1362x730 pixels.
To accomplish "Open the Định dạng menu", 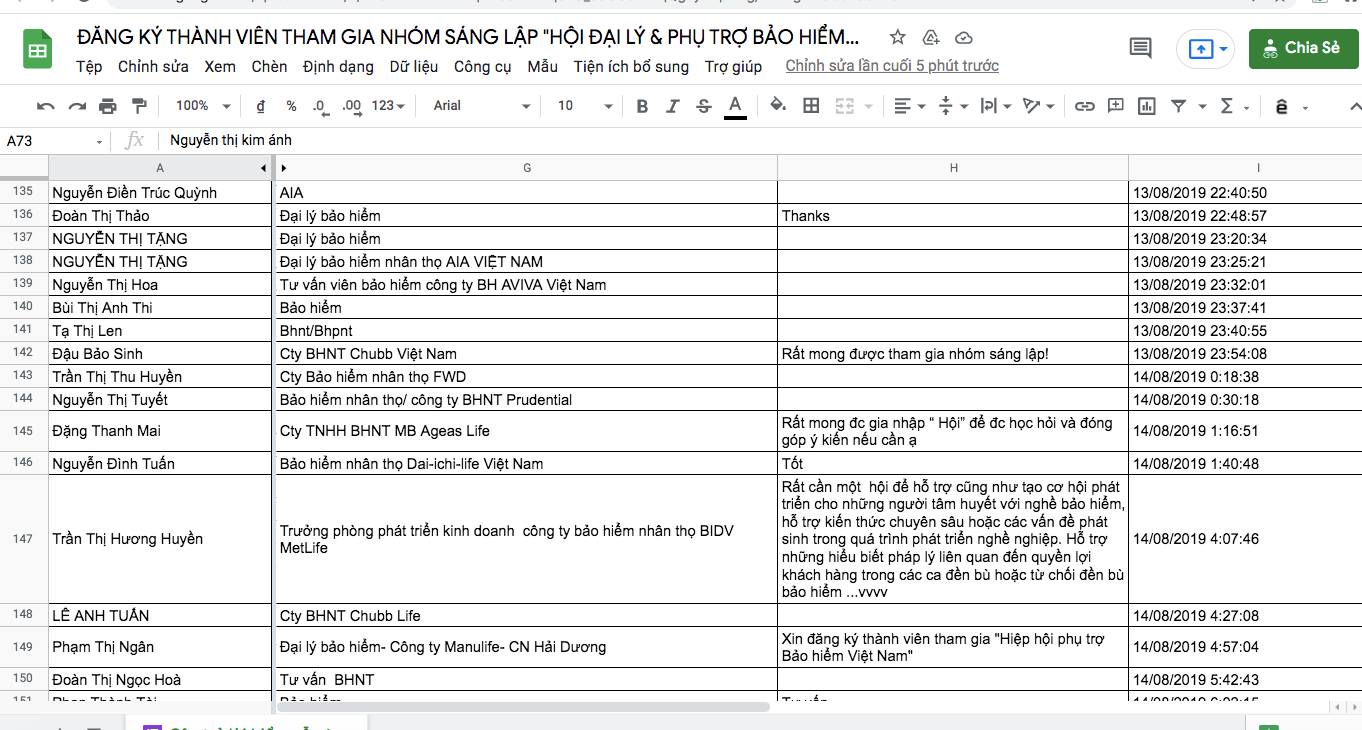I will [338, 66].
